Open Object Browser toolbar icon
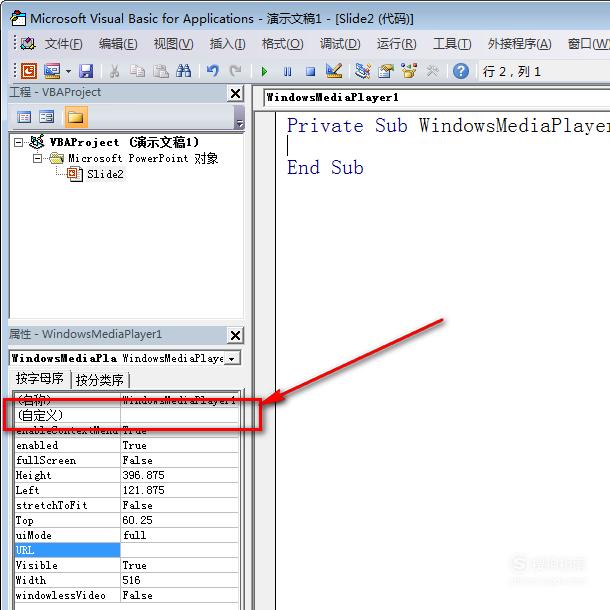 coord(409,71)
